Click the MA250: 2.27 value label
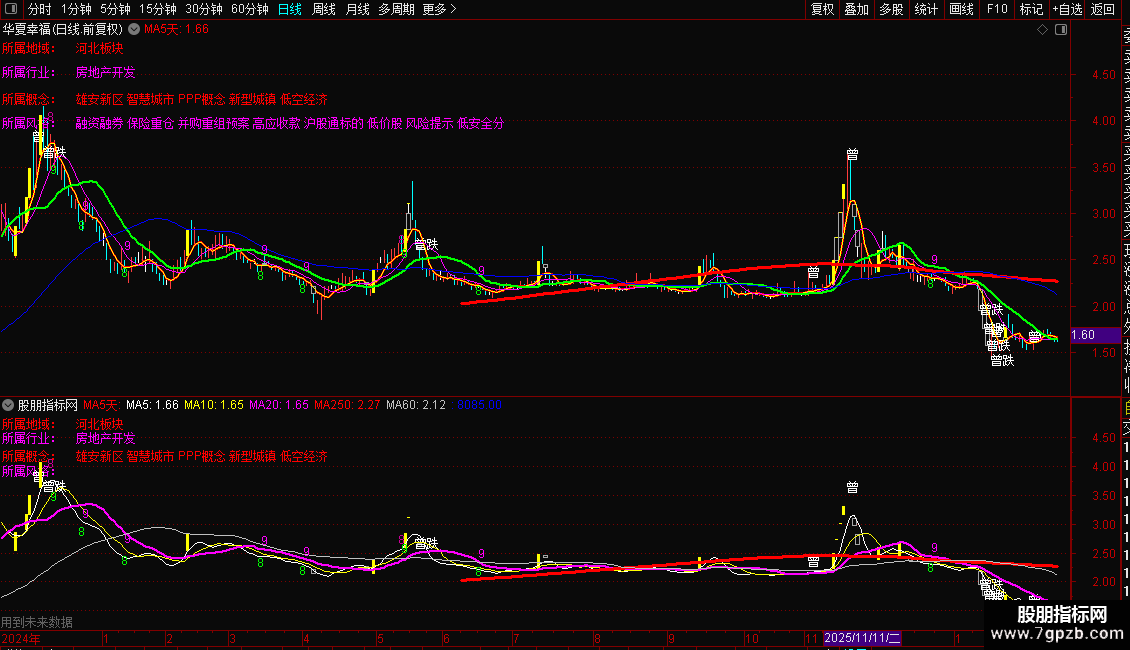The width and height of the screenshot is (1130, 650). (x=347, y=405)
